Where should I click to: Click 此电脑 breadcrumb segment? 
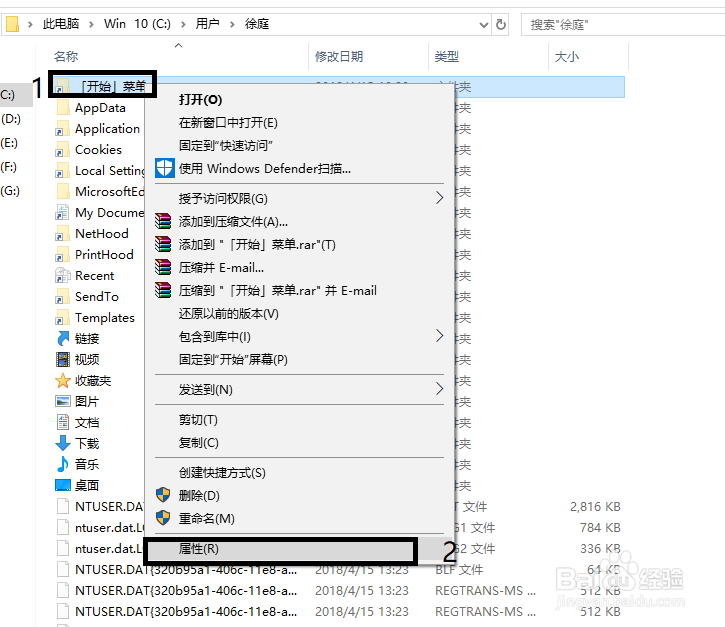[61, 24]
